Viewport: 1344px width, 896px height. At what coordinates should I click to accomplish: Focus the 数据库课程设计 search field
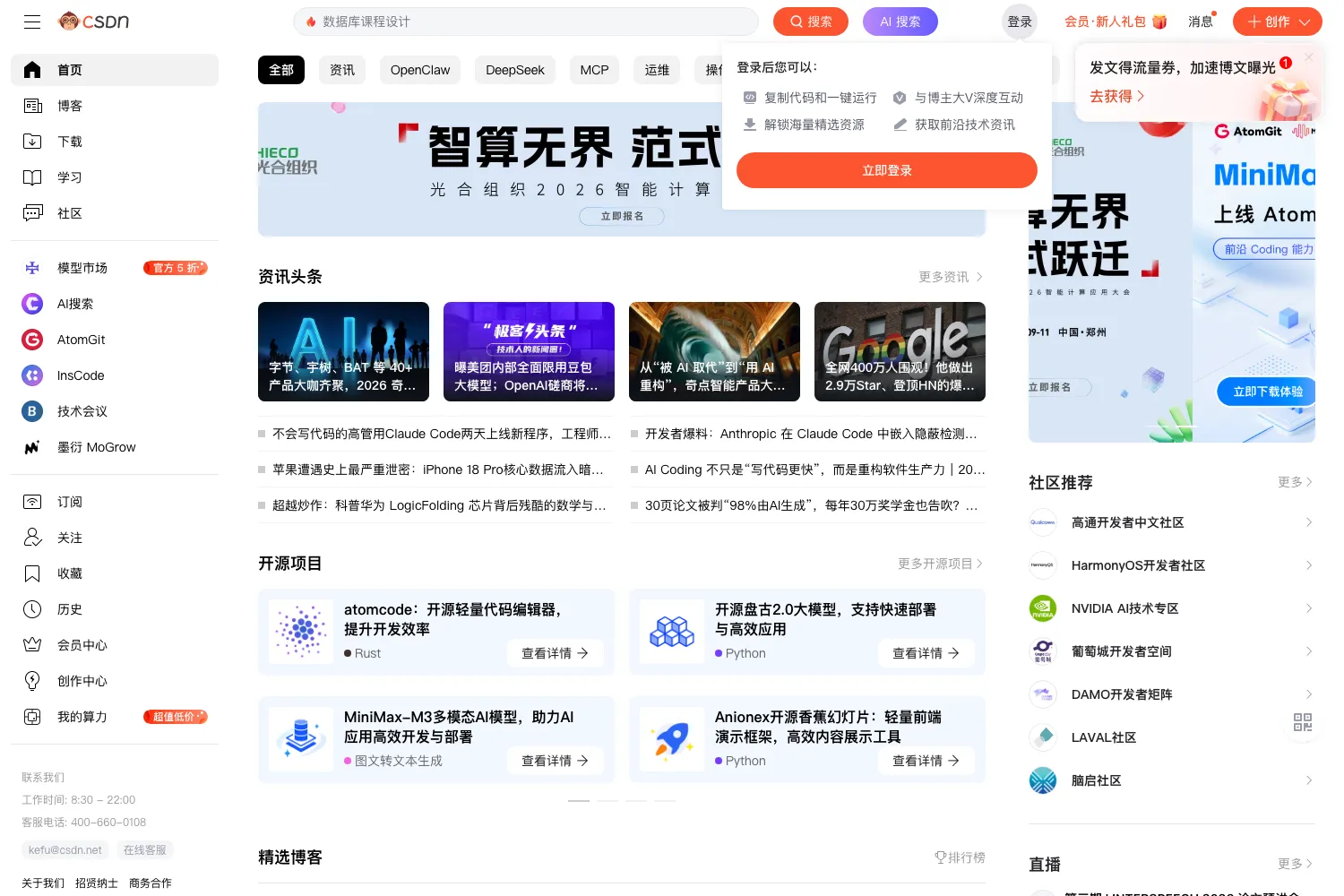(526, 22)
